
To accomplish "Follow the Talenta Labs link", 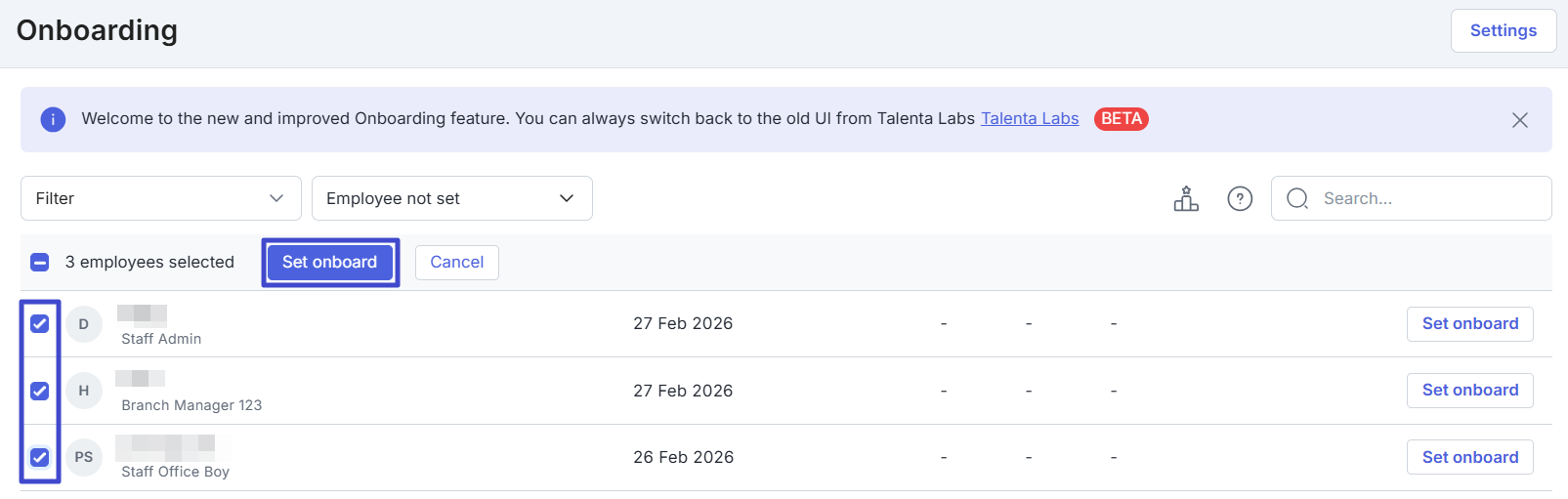I will 1030,118.
